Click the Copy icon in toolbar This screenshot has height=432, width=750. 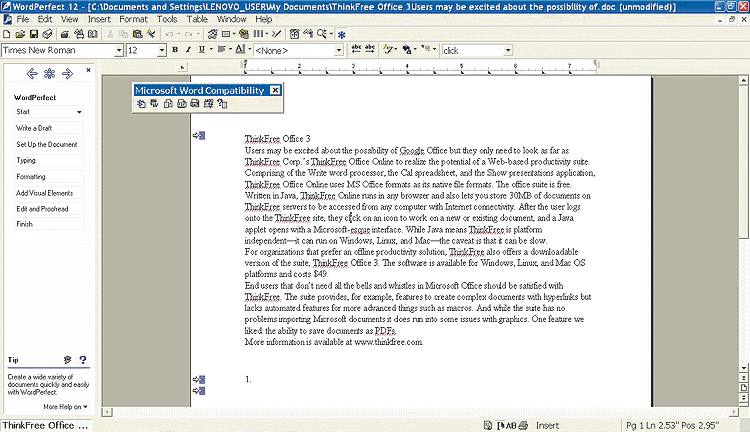[124, 34]
